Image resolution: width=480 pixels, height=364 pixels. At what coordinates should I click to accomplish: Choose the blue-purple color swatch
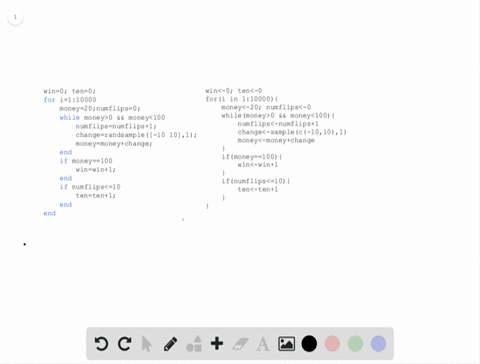[378, 344]
